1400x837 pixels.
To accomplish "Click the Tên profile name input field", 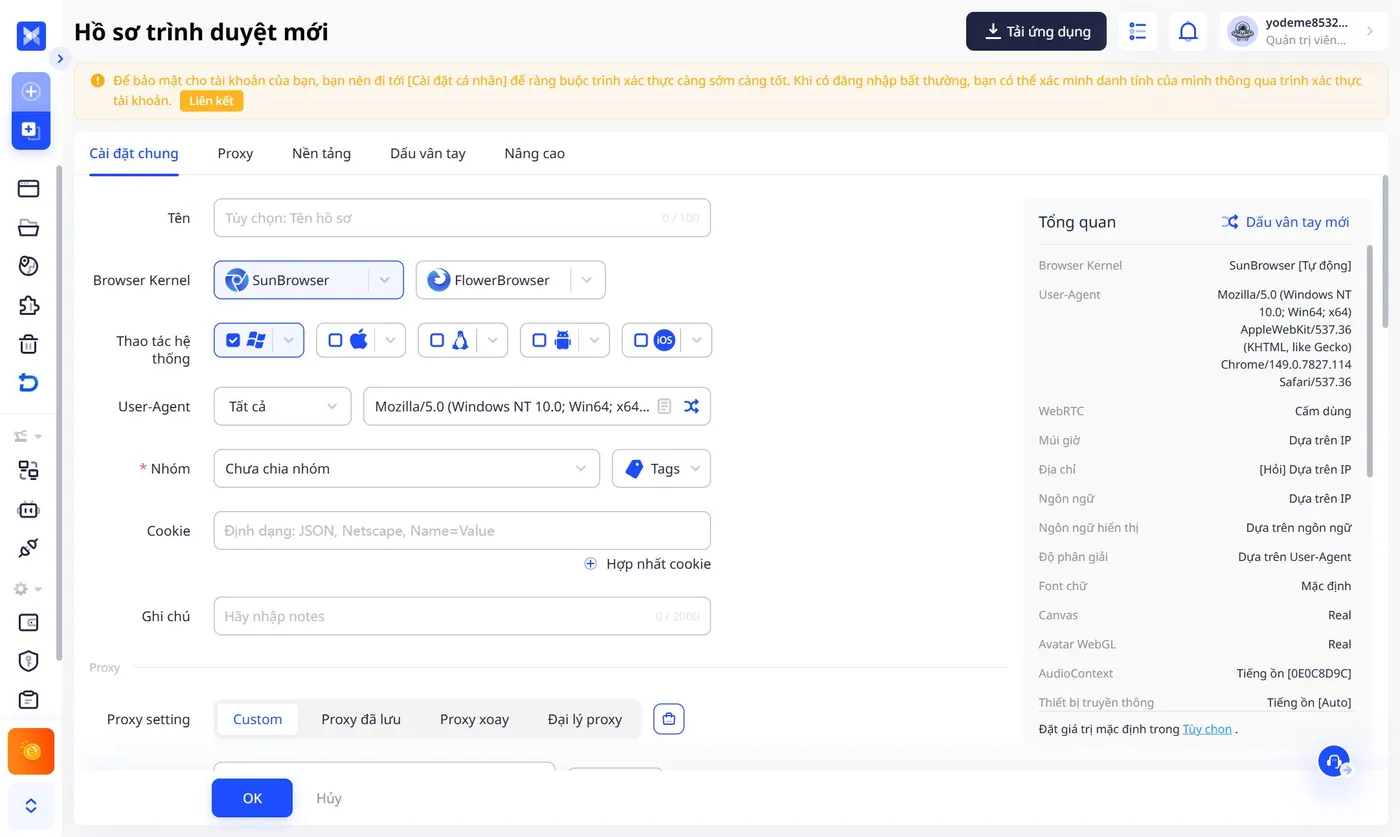I will click(x=462, y=218).
